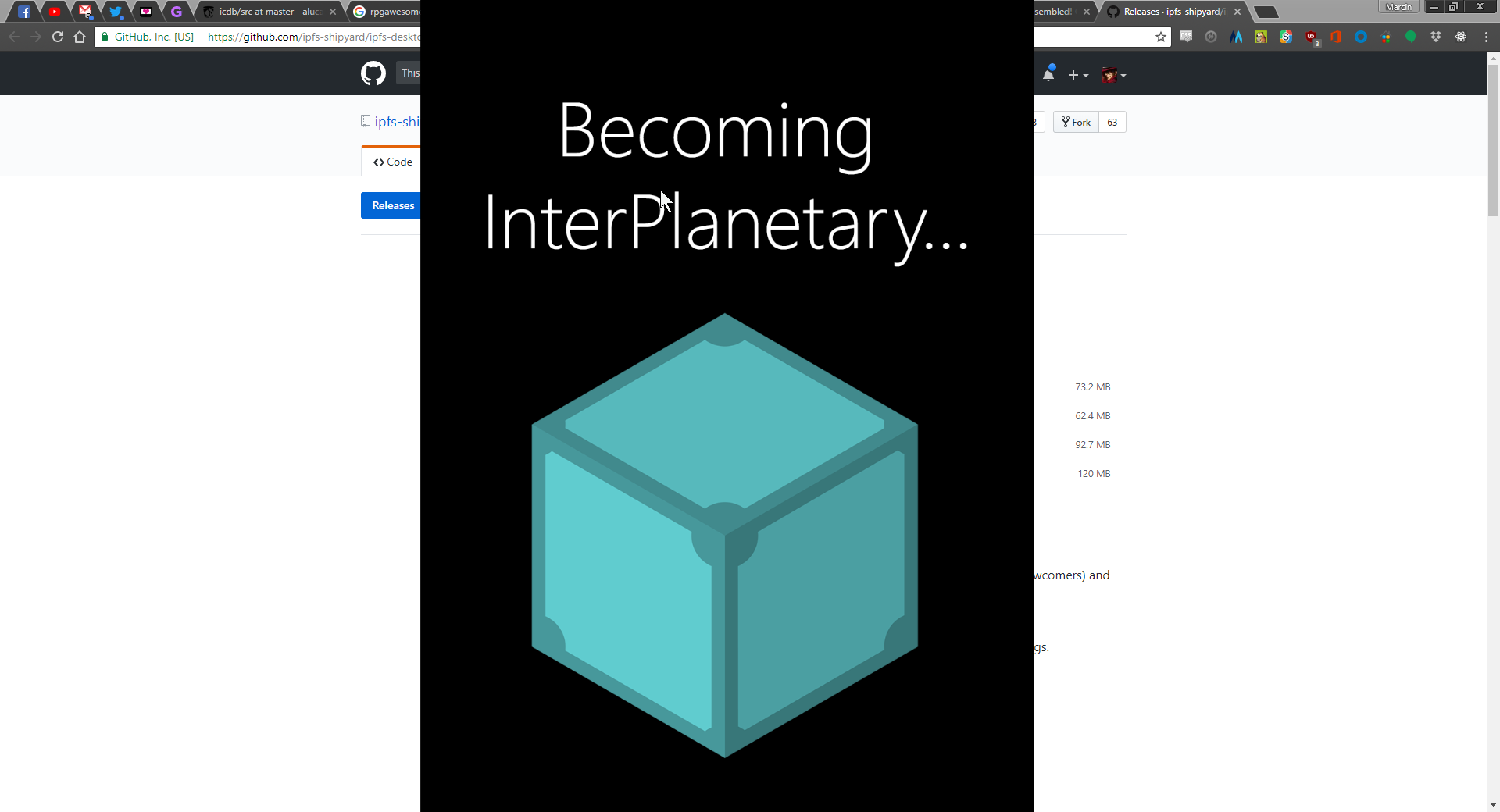Open GitHub notifications bell
This screenshot has width=1500, height=812.
click(x=1048, y=74)
